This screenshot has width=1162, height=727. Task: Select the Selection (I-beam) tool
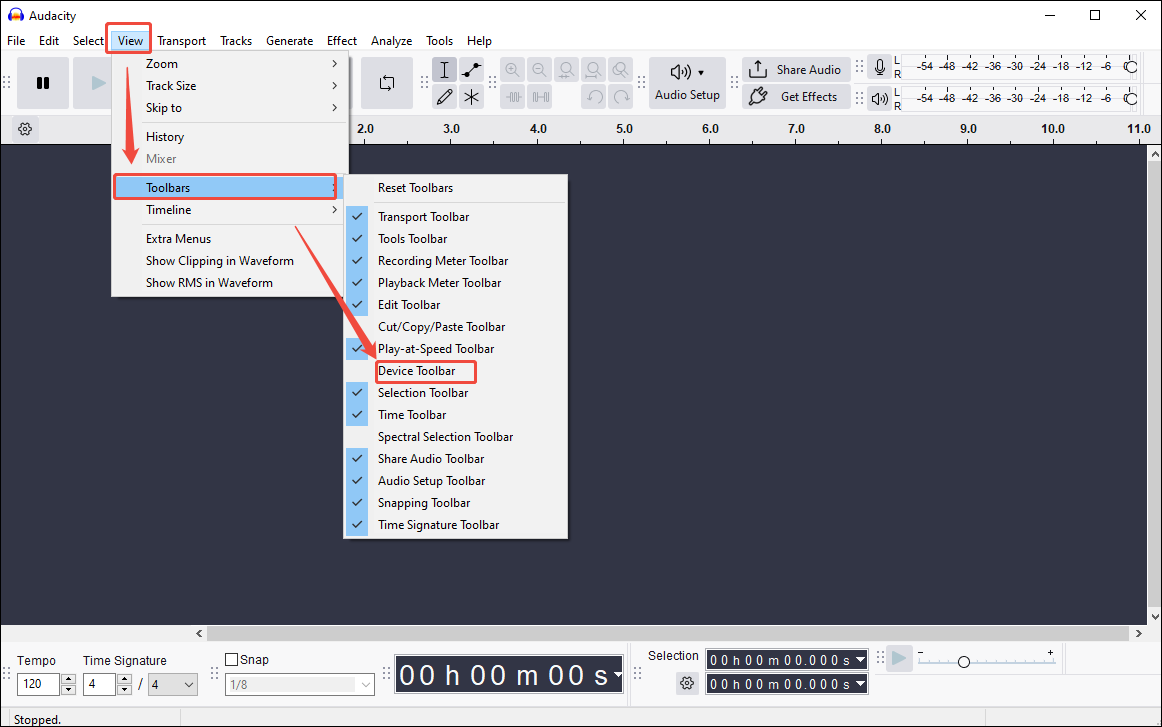coord(444,70)
